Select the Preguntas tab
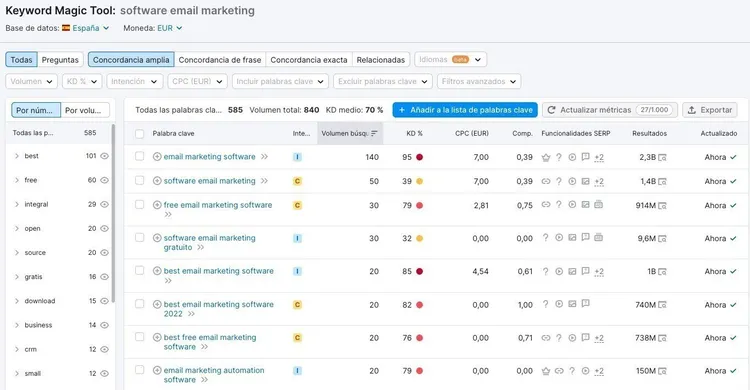Image resolution: width=750 pixels, height=390 pixels. click(x=60, y=60)
